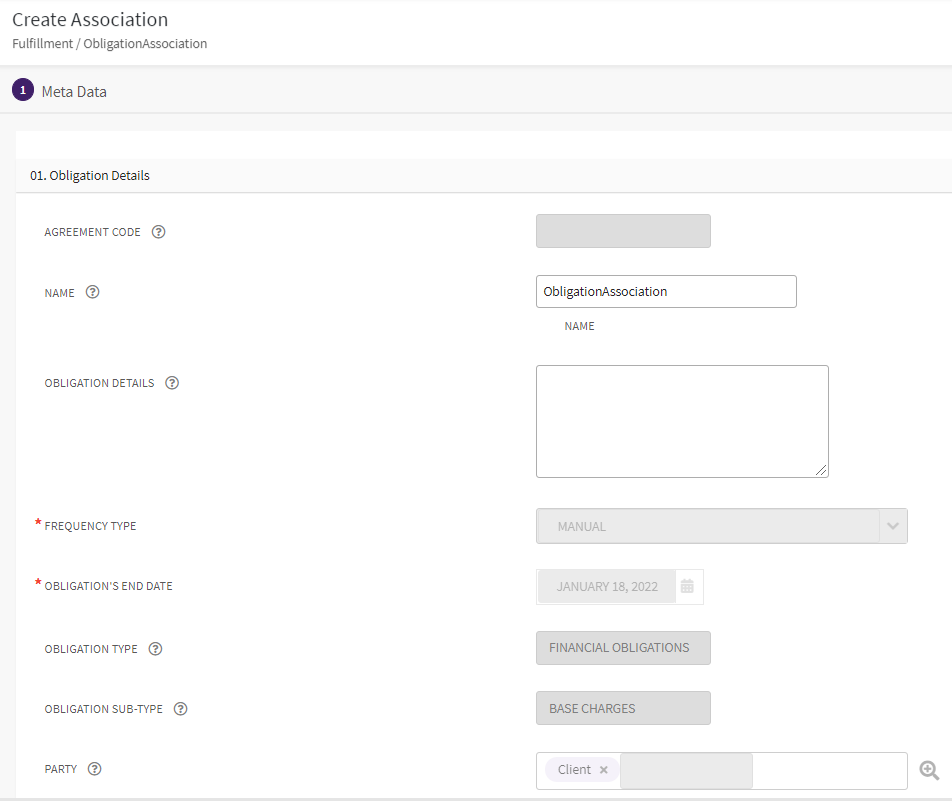The width and height of the screenshot is (952, 801).
Task: Click the Obligation's End Date field
Action: (607, 587)
